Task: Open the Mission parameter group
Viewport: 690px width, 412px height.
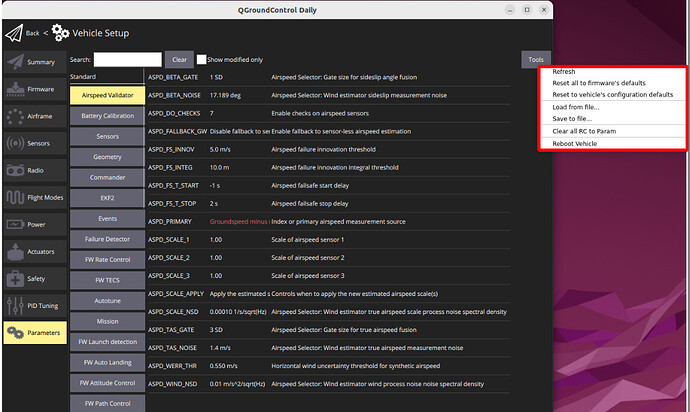Action: pos(107,321)
